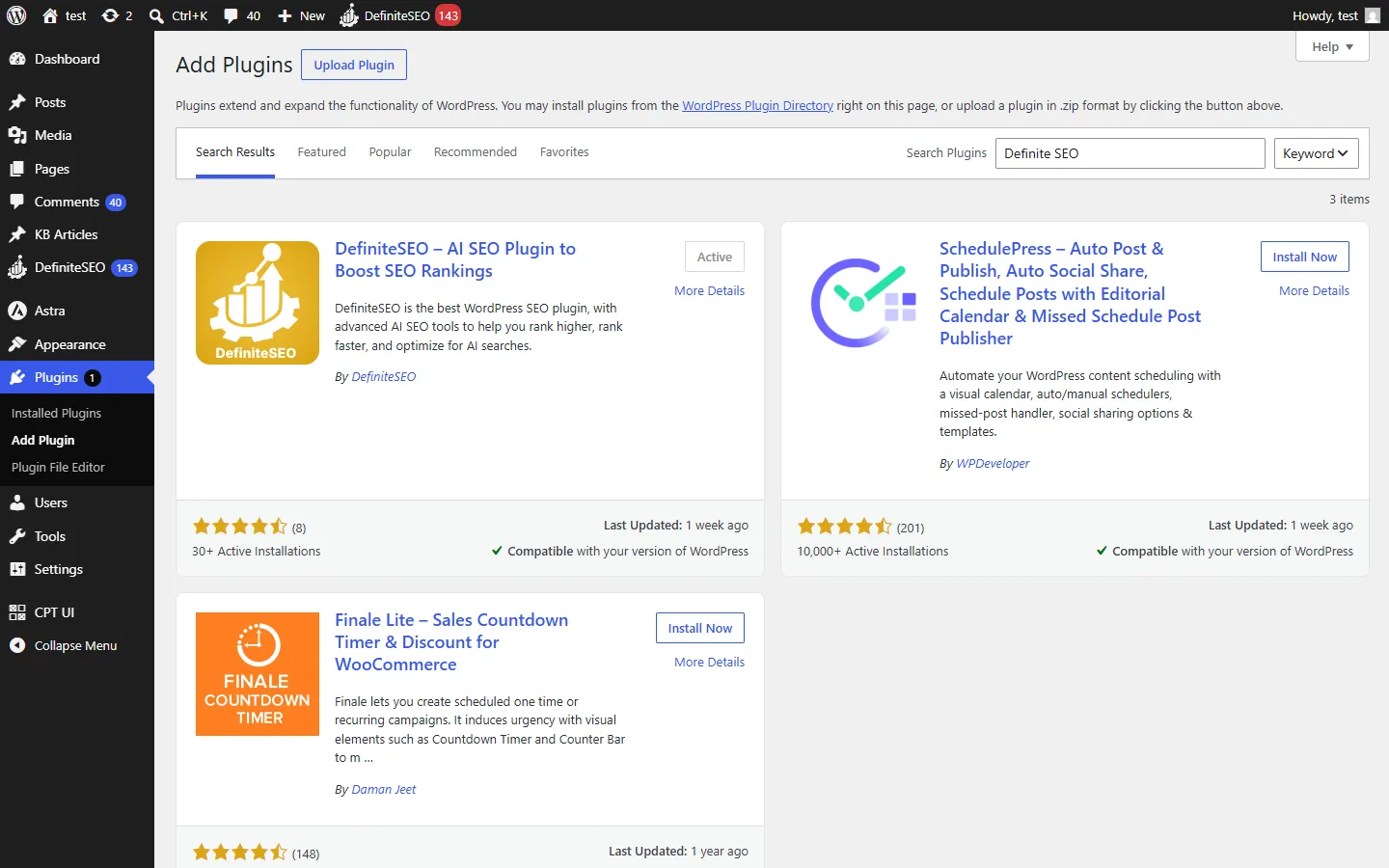
Task: Open DefiniteSEO author link
Action: (x=384, y=377)
